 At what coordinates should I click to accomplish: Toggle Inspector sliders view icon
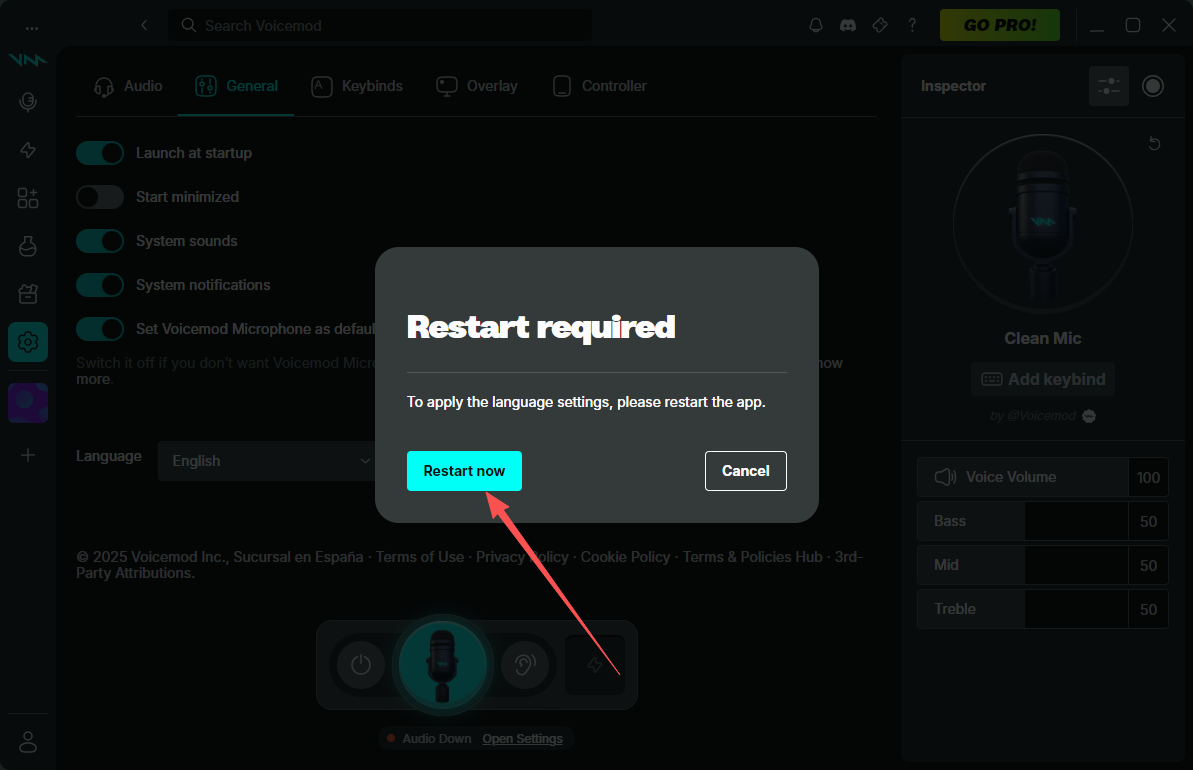1109,86
